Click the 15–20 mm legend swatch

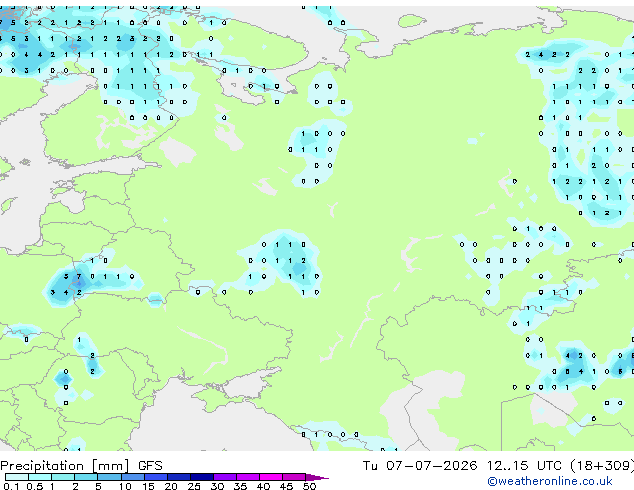(x=155, y=477)
